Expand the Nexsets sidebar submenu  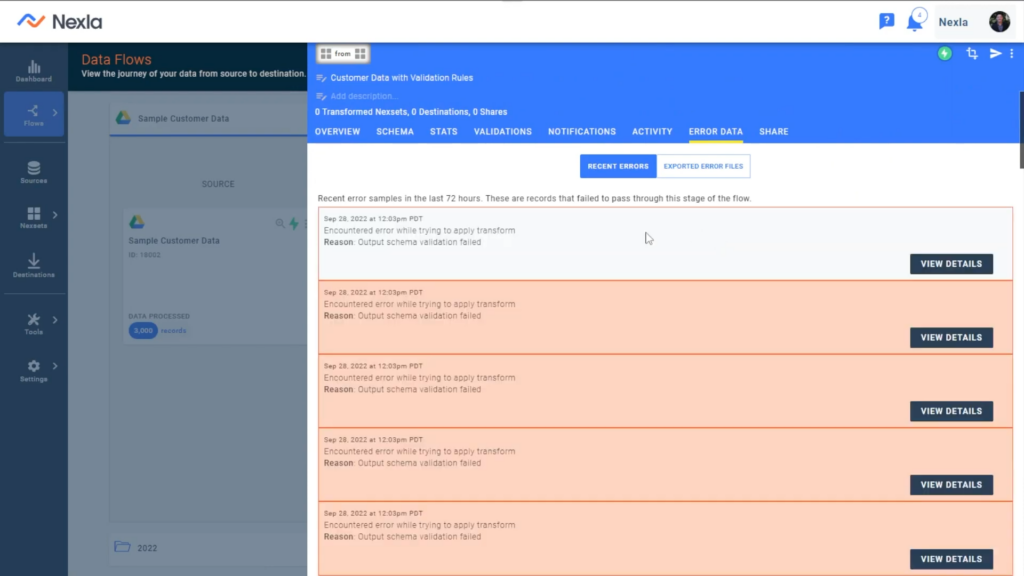click(x=55, y=214)
